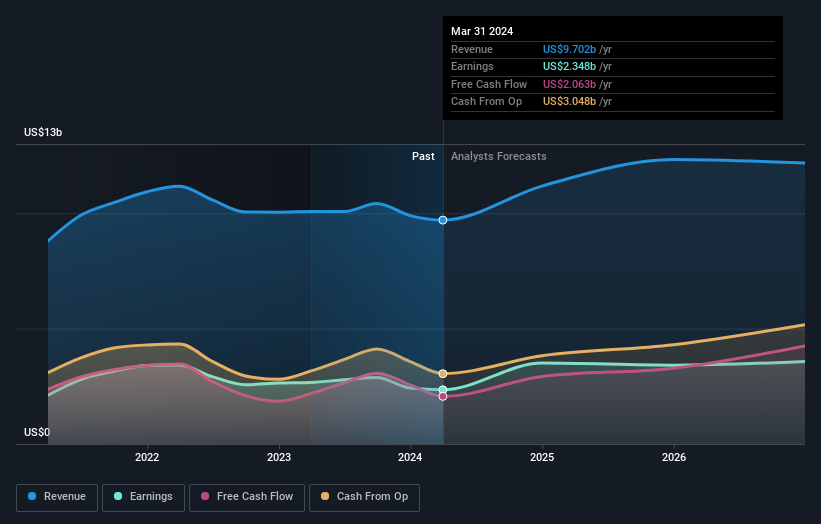This screenshot has height=524, width=821.
Task: Click the US$0 axis label
Action: click(37, 432)
